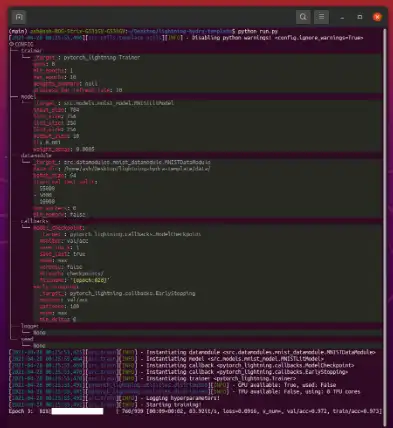Select the 'logger' config section heading

(30, 326)
